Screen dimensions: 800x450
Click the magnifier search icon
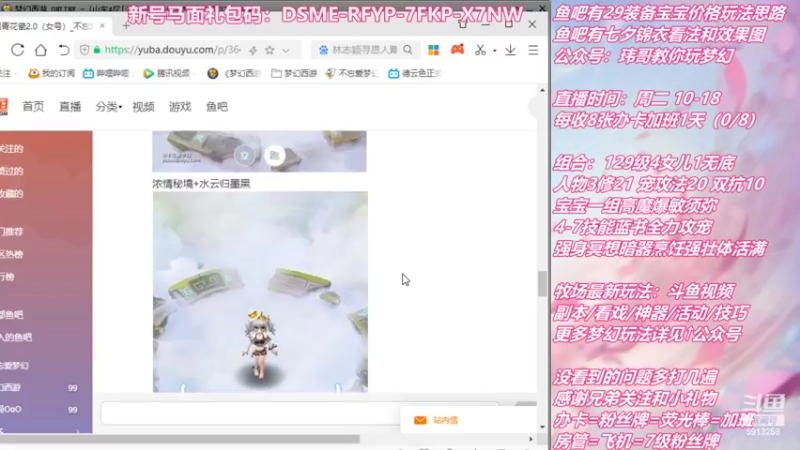(408, 49)
